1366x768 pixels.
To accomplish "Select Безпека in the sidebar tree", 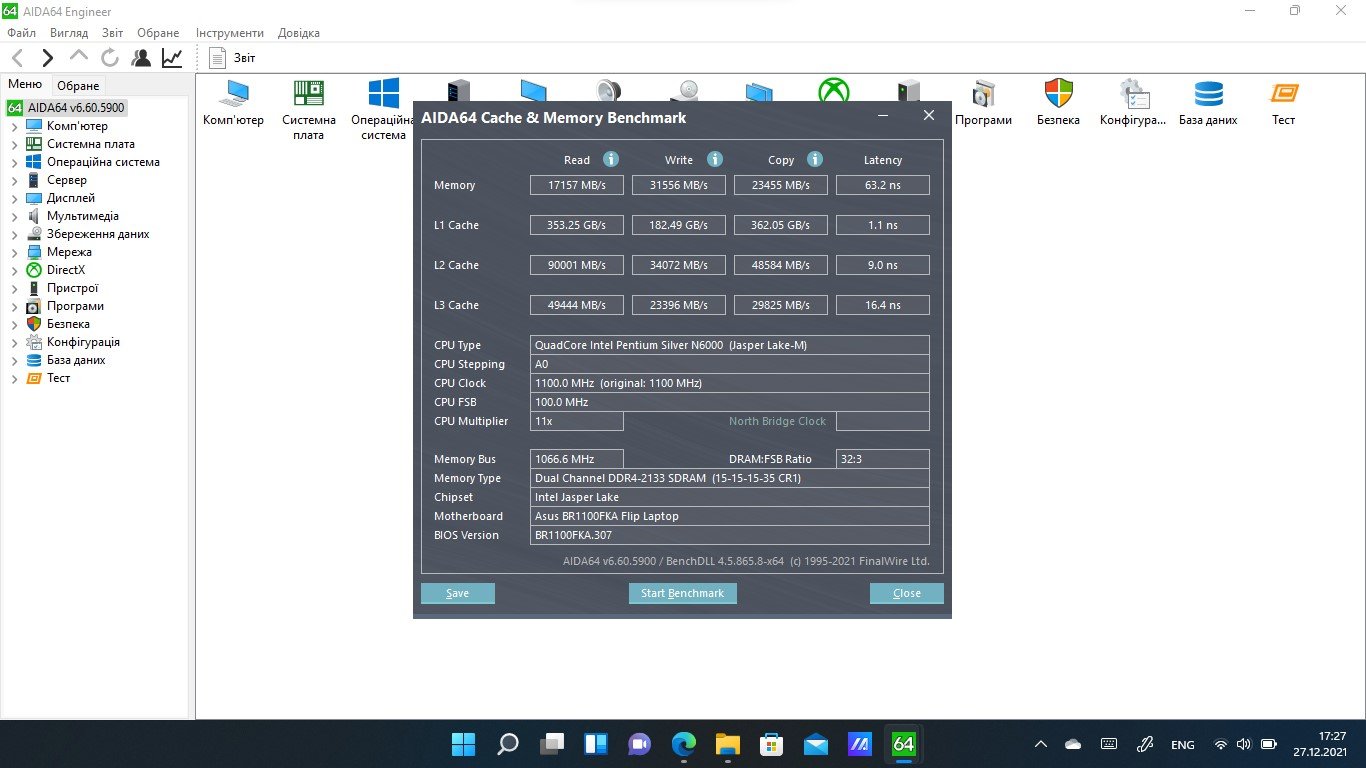I will (68, 324).
